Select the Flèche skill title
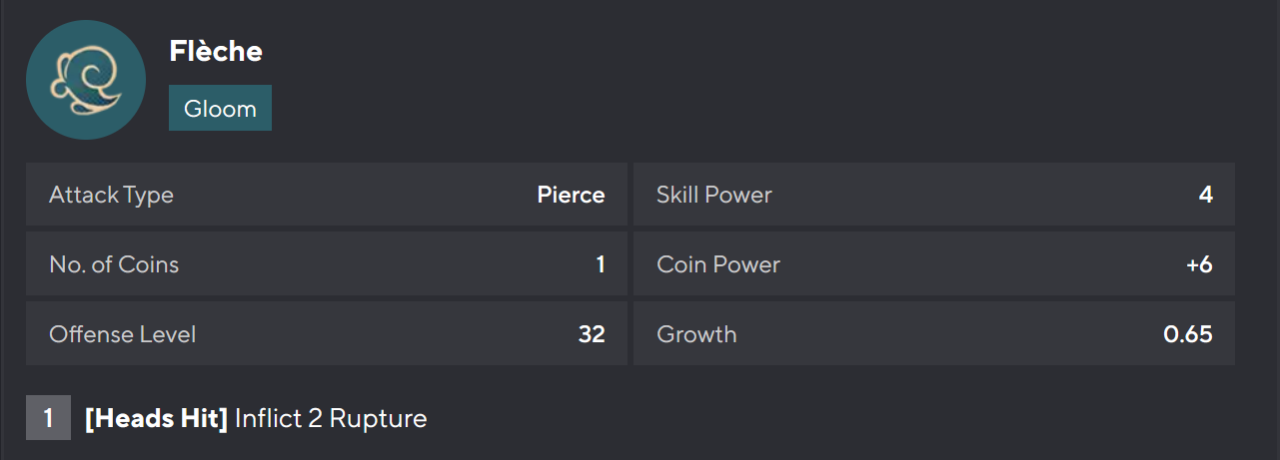Image resolution: width=1280 pixels, height=460 pixels. coord(216,52)
